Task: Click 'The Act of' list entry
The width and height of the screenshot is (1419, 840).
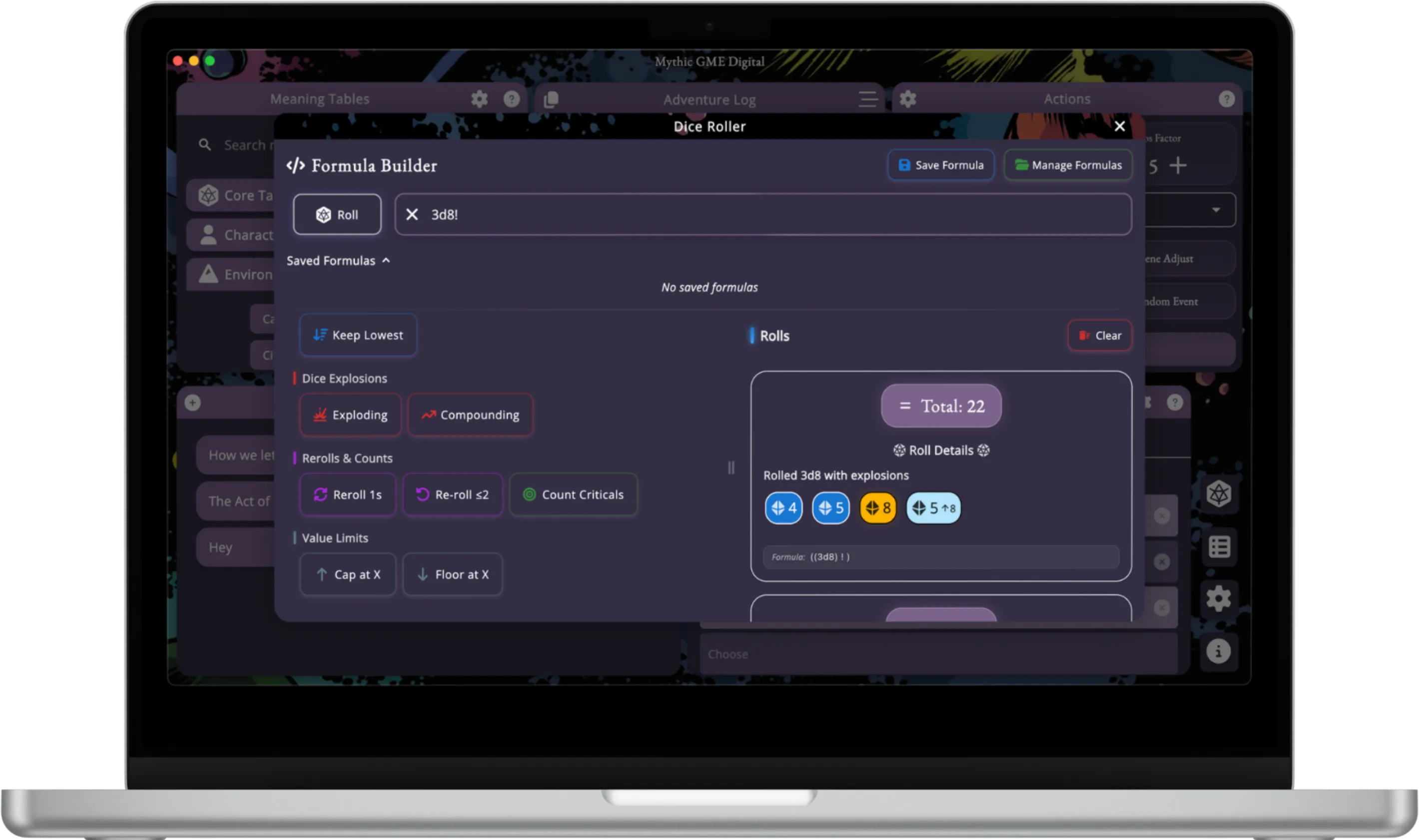Action: [235, 501]
